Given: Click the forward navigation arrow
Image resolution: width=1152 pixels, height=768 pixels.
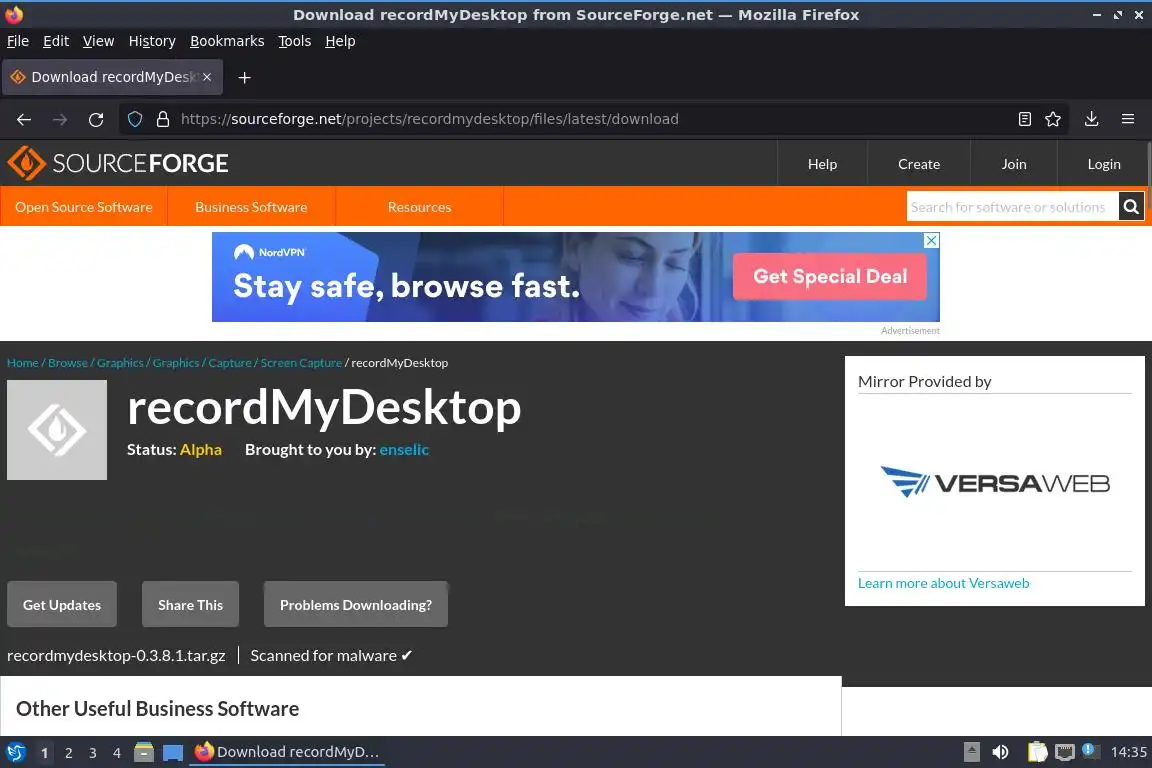Looking at the screenshot, I should (x=60, y=119).
